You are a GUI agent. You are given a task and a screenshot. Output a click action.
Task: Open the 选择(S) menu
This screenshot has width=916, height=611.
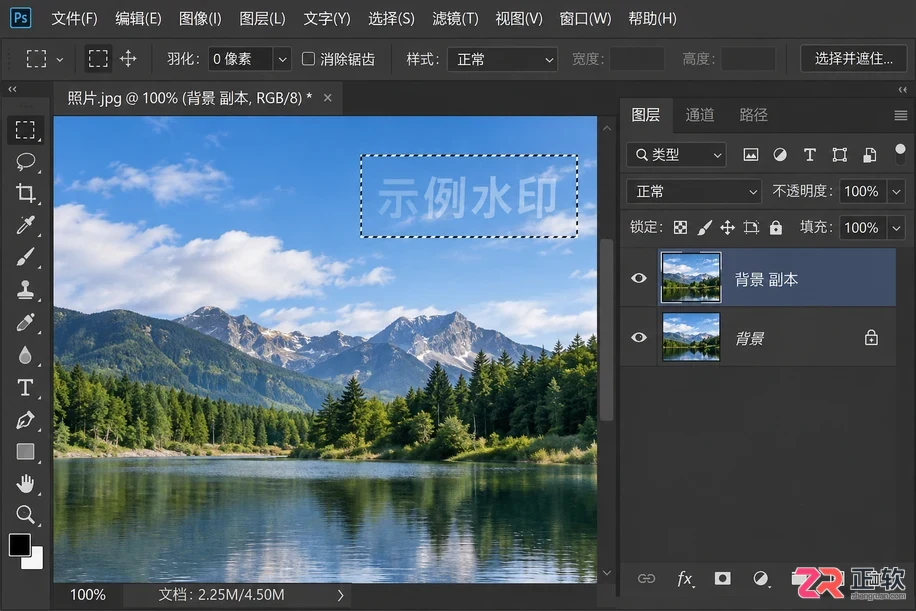[391, 19]
